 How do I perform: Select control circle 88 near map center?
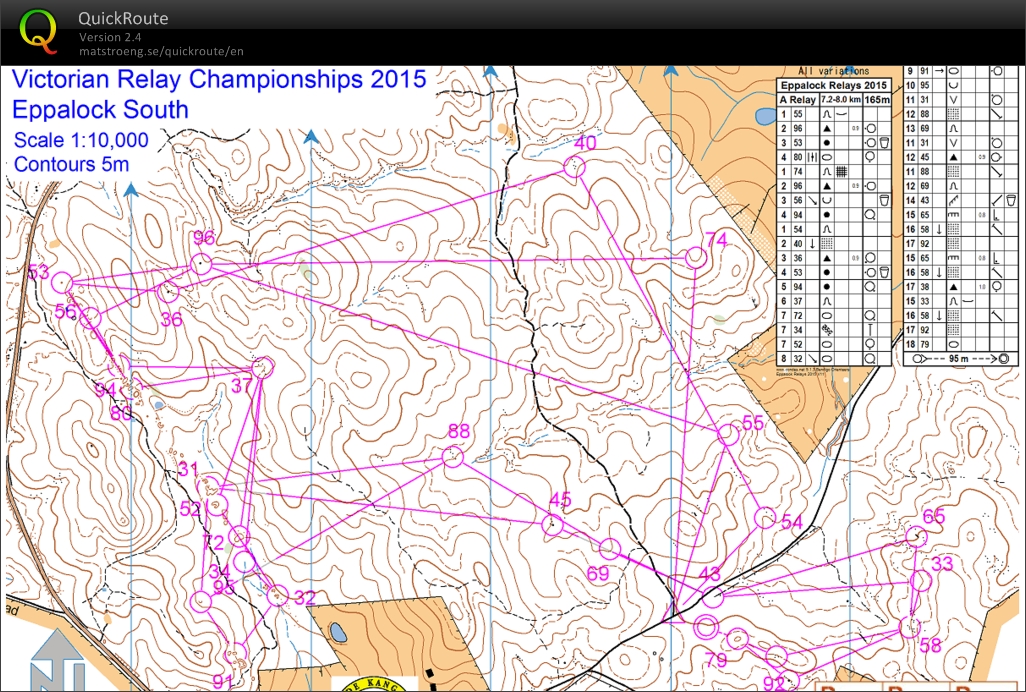(x=453, y=456)
